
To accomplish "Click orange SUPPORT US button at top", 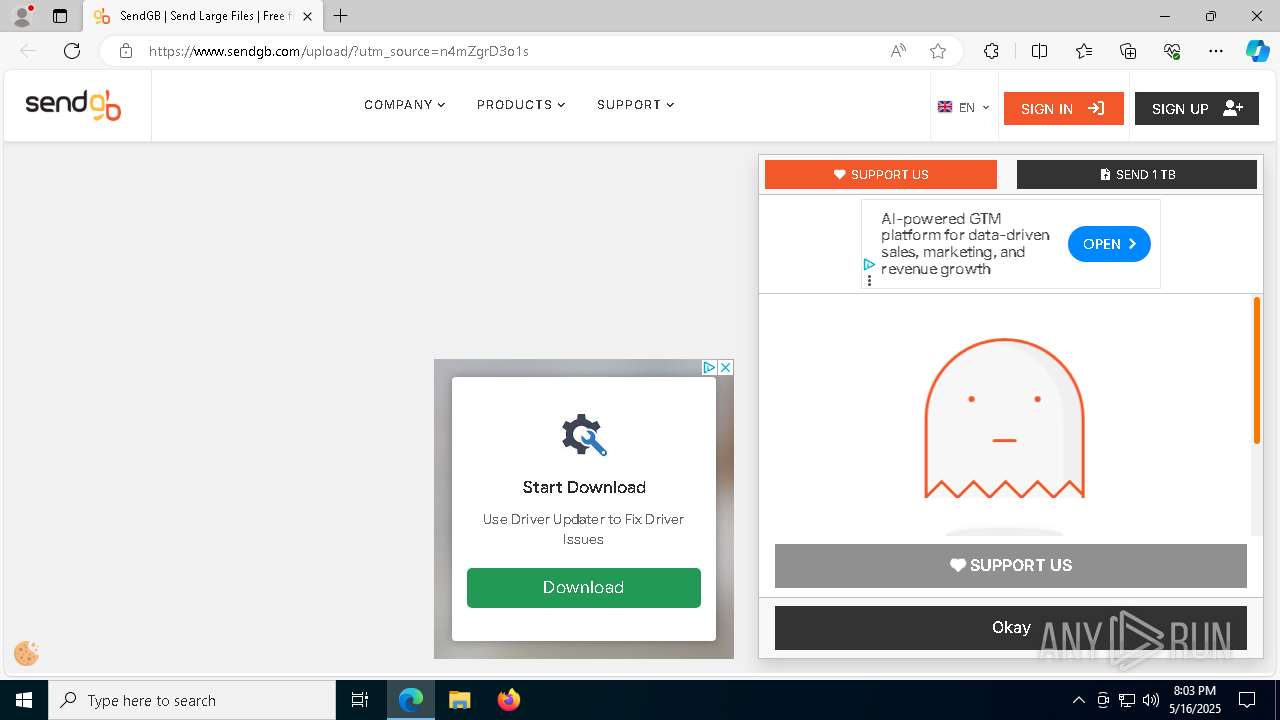I will [x=881, y=174].
